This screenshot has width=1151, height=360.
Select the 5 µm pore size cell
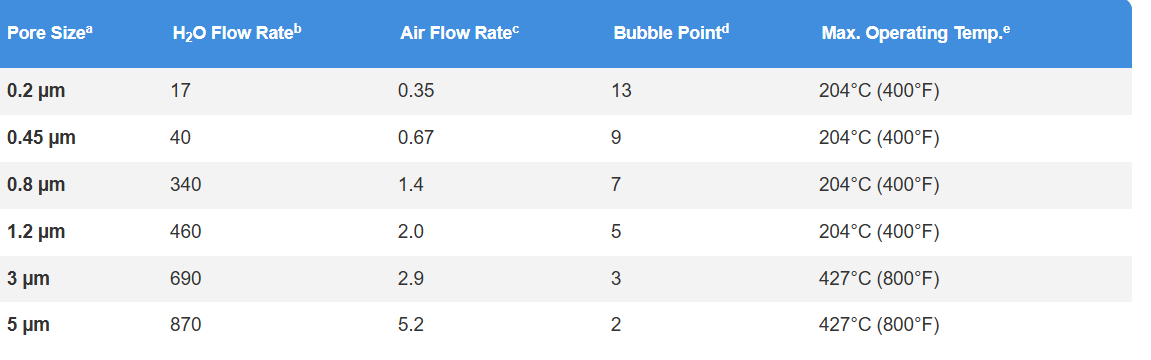[x=29, y=325]
